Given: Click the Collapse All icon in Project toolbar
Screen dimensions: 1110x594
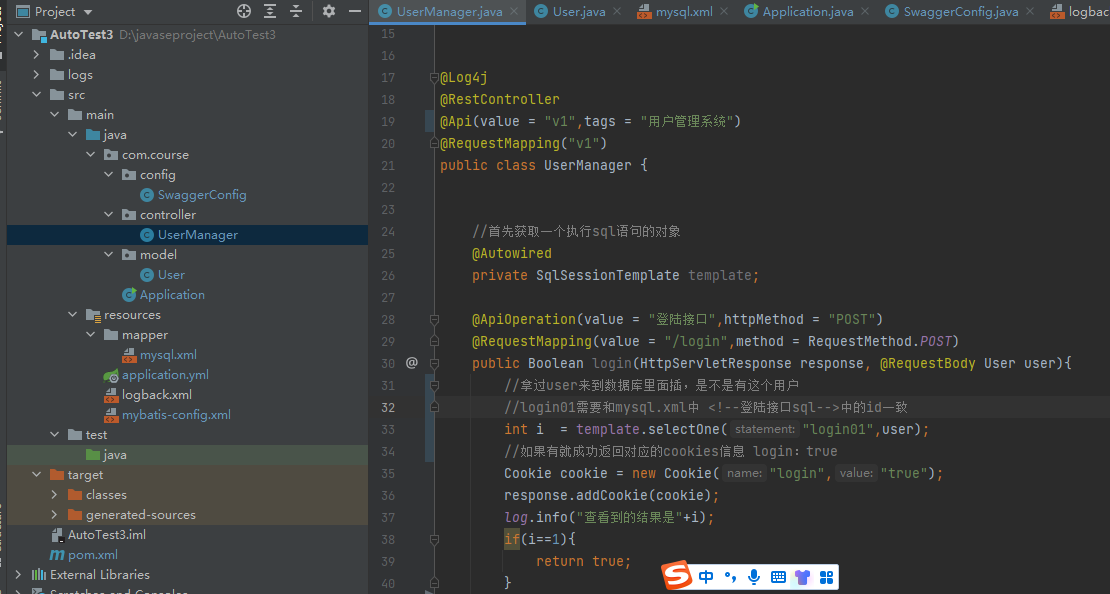Looking at the screenshot, I should 296,11.
